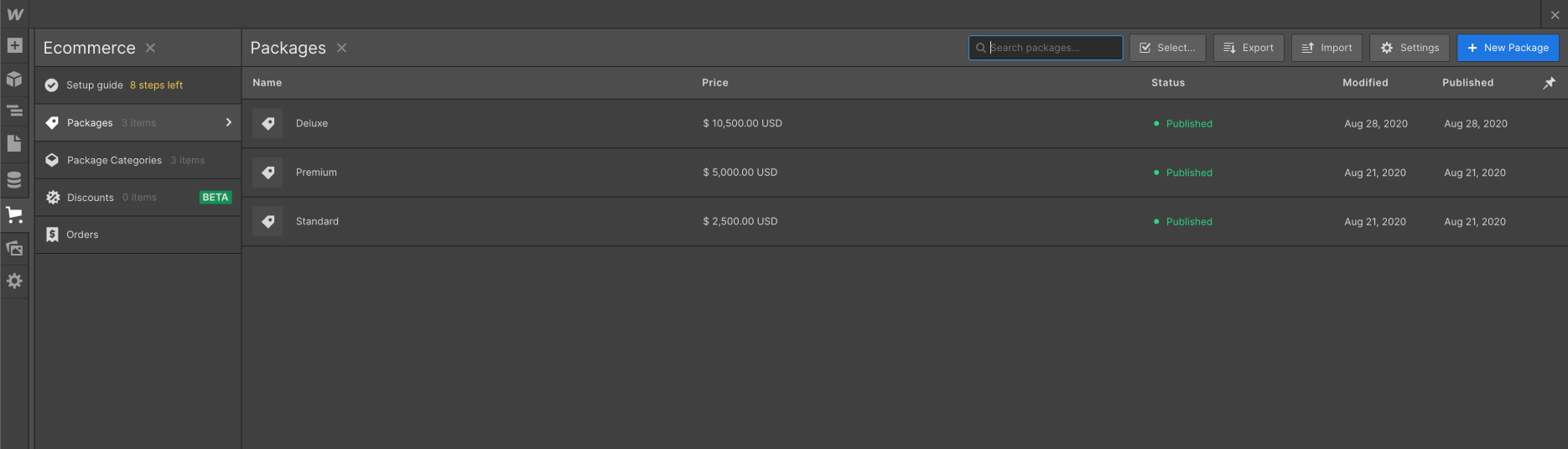
Task: Open the Orders section
Action: tap(82, 235)
